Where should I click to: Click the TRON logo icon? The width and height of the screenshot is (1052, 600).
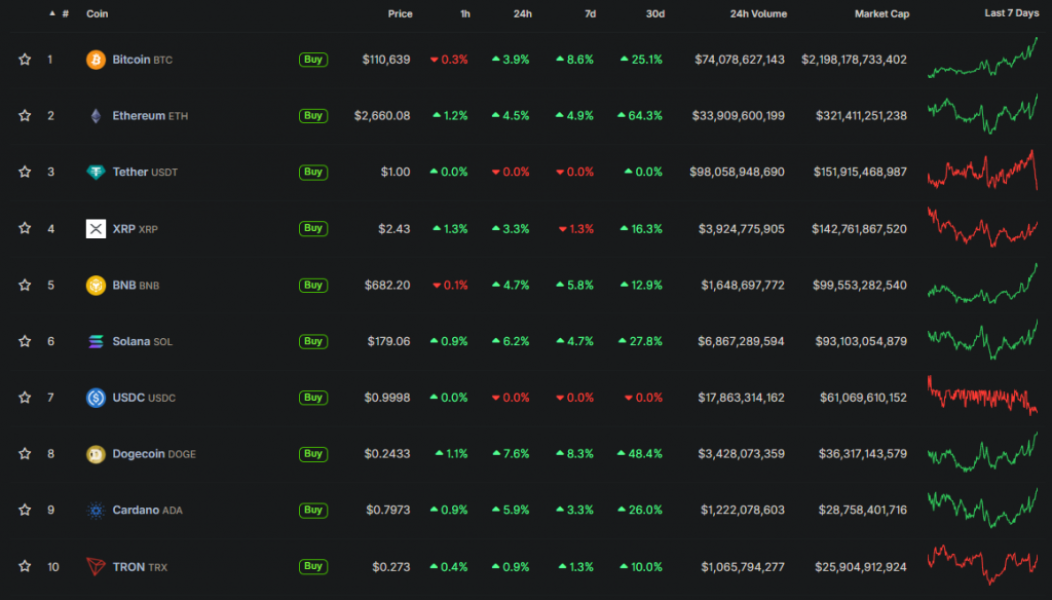(95, 567)
